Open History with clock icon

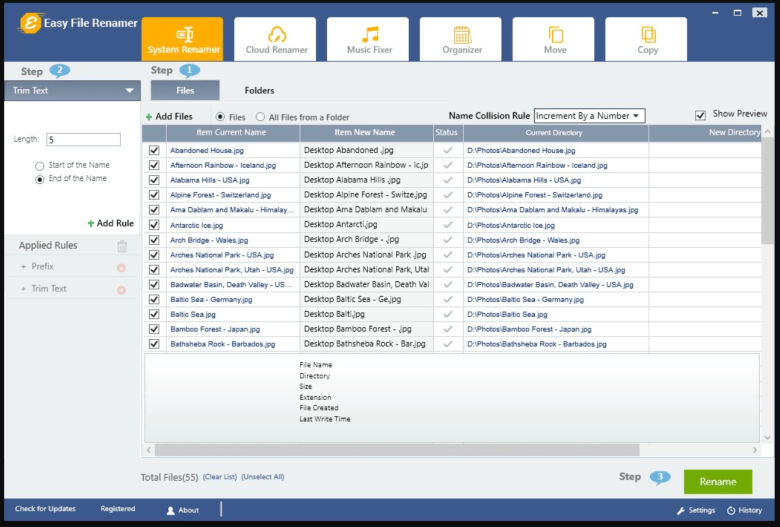point(745,510)
